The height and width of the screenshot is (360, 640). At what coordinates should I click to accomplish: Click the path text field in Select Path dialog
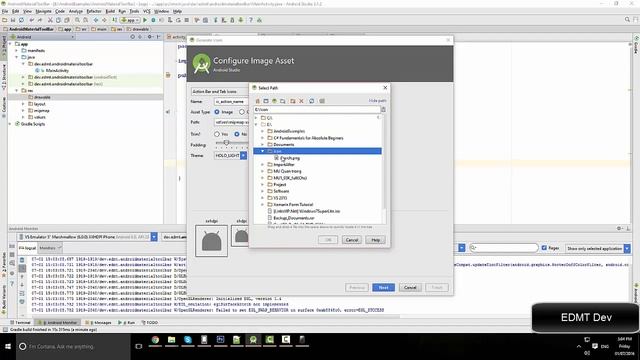point(317,109)
